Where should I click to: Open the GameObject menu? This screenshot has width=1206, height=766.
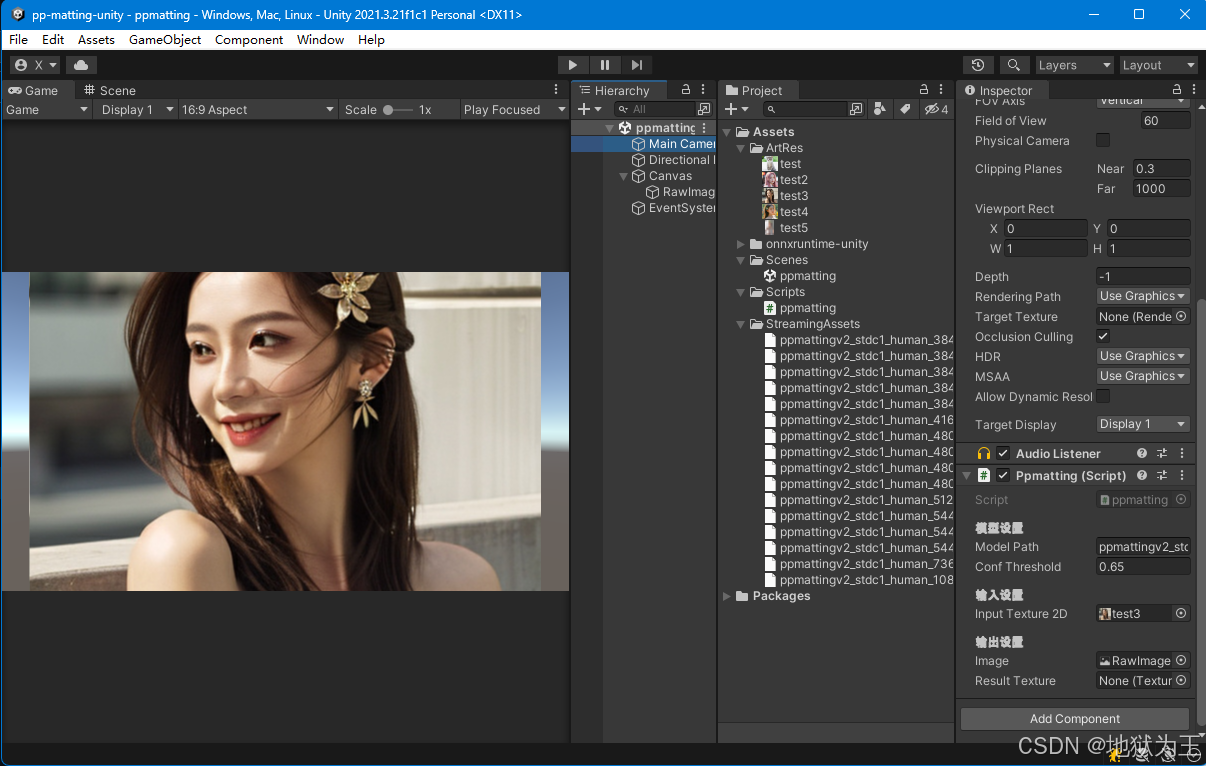[x=165, y=40]
